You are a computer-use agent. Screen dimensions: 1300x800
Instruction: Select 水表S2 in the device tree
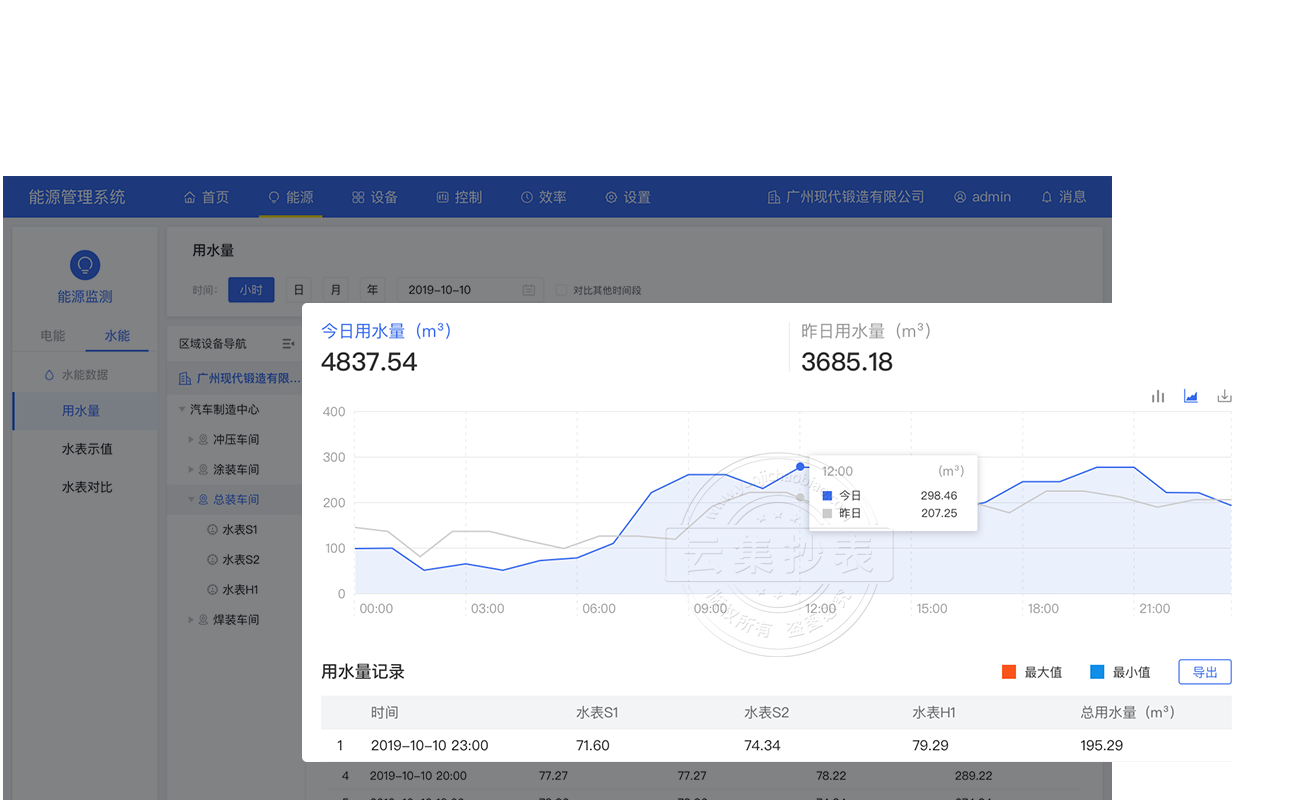tap(240, 560)
